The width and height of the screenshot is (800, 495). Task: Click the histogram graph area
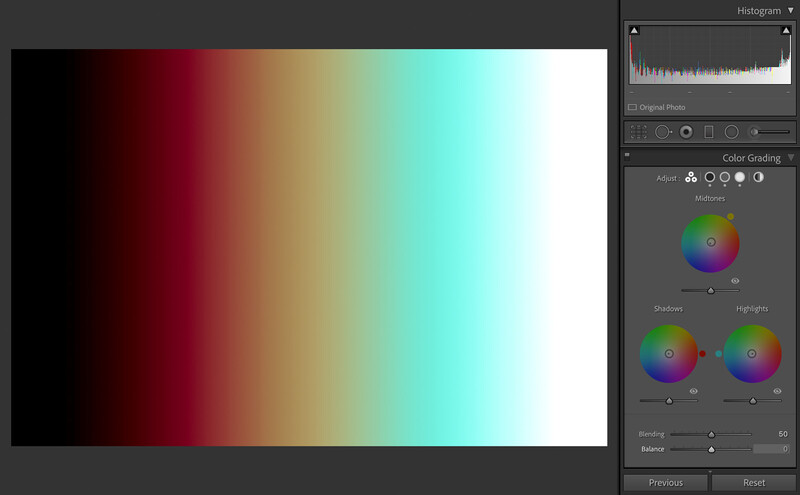(710, 55)
